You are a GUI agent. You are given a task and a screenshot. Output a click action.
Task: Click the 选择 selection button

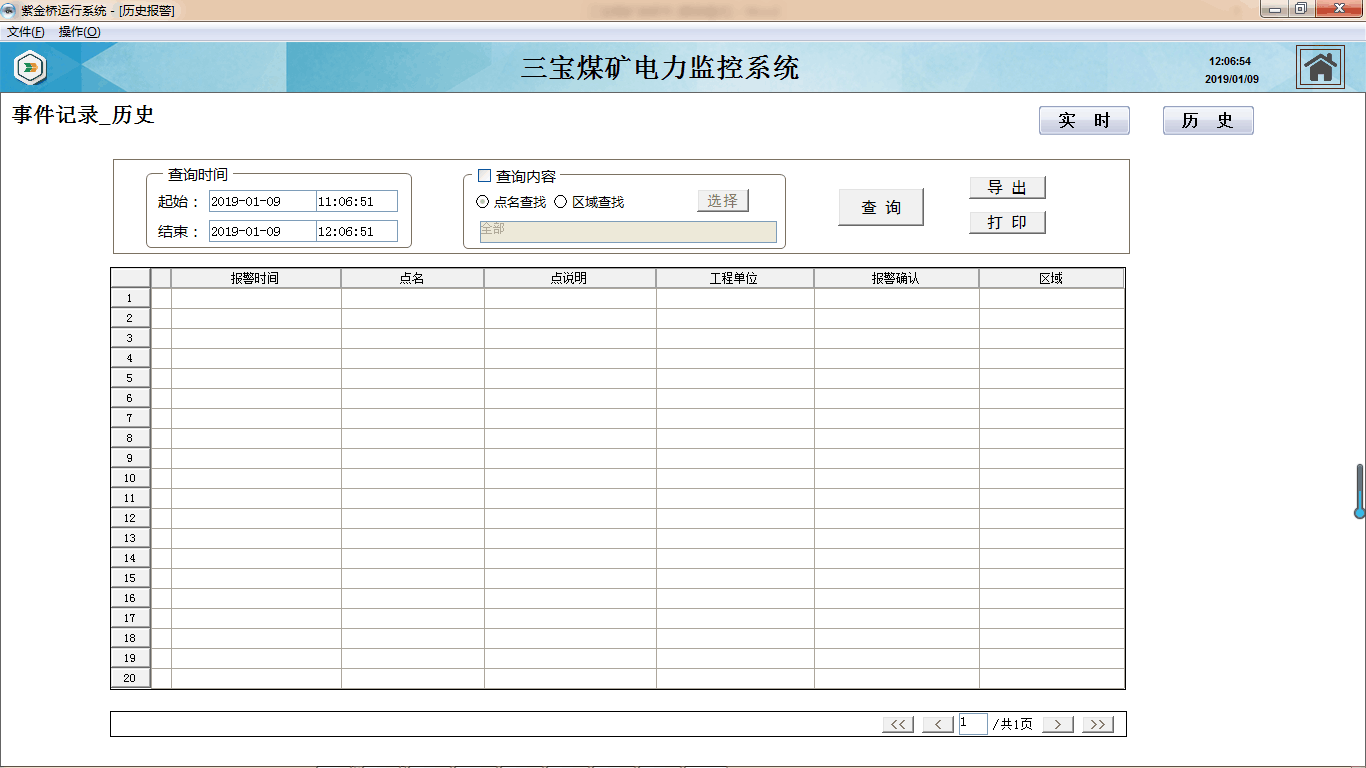(x=722, y=201)
